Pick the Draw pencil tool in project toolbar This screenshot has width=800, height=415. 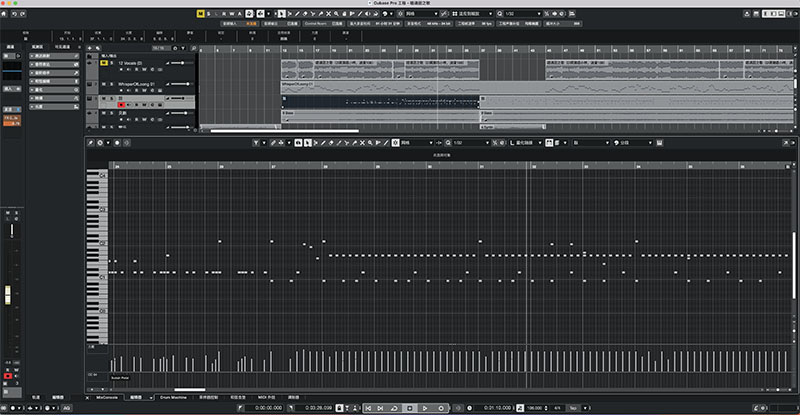(x=298, y=14)
